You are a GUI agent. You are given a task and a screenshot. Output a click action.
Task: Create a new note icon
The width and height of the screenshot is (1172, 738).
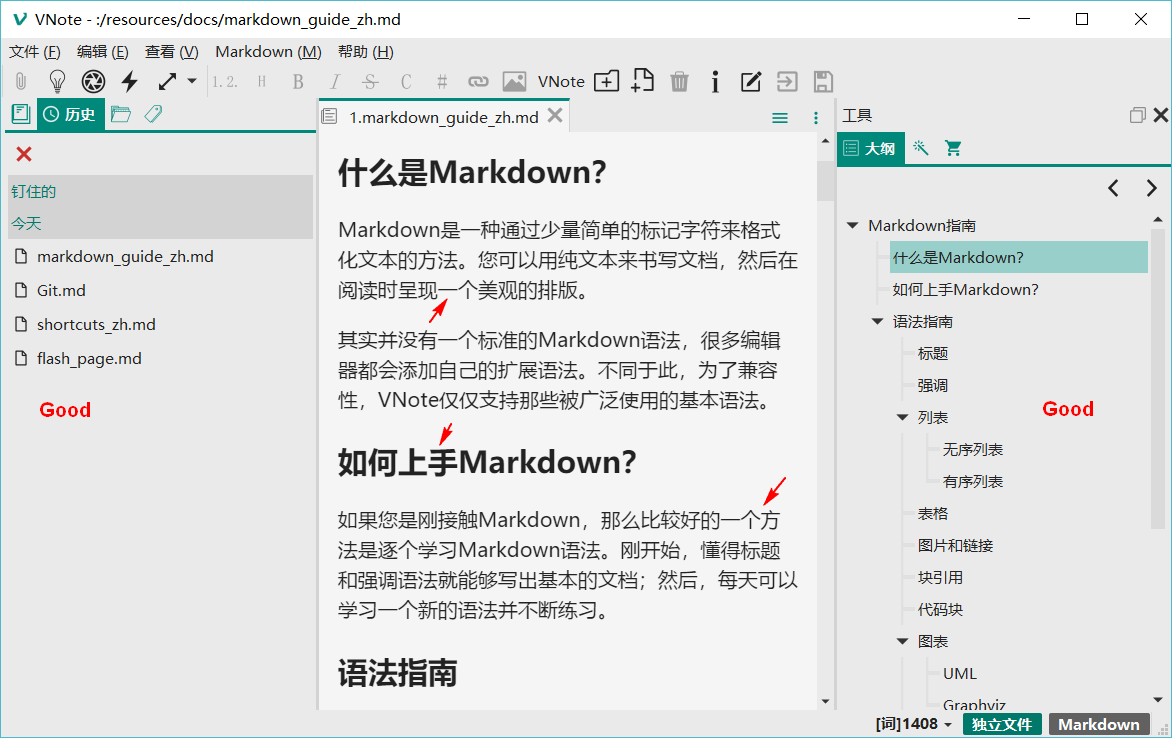click(643, 80)
